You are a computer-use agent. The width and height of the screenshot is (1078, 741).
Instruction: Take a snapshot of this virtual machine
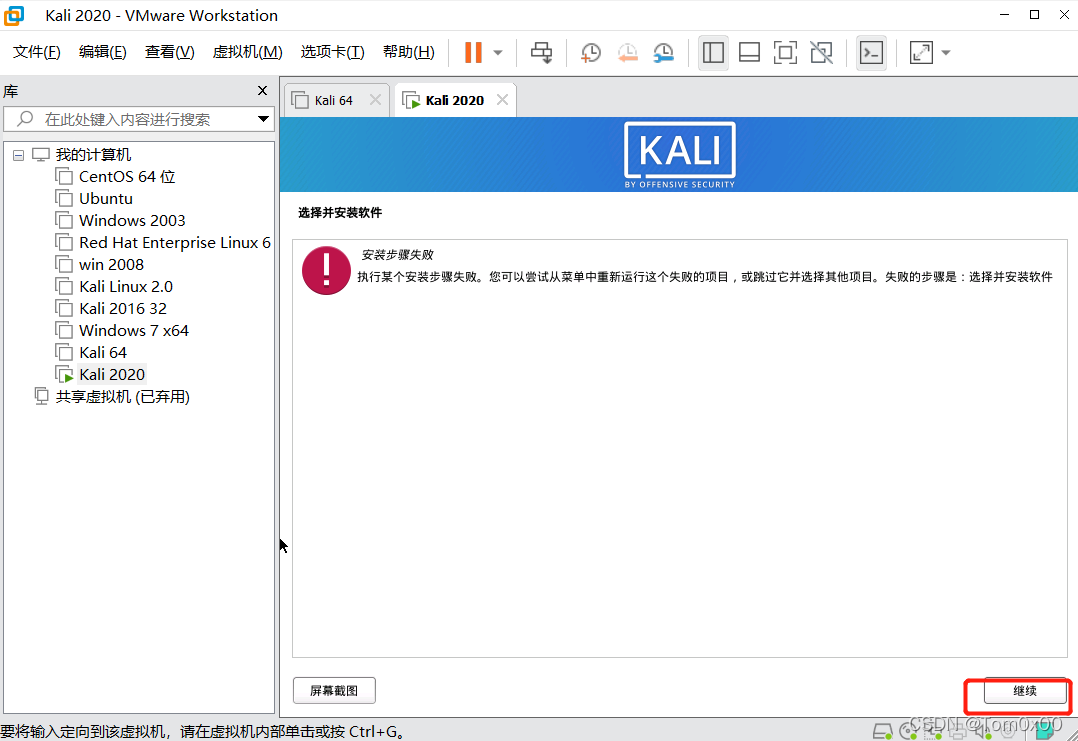coord(591,52)
